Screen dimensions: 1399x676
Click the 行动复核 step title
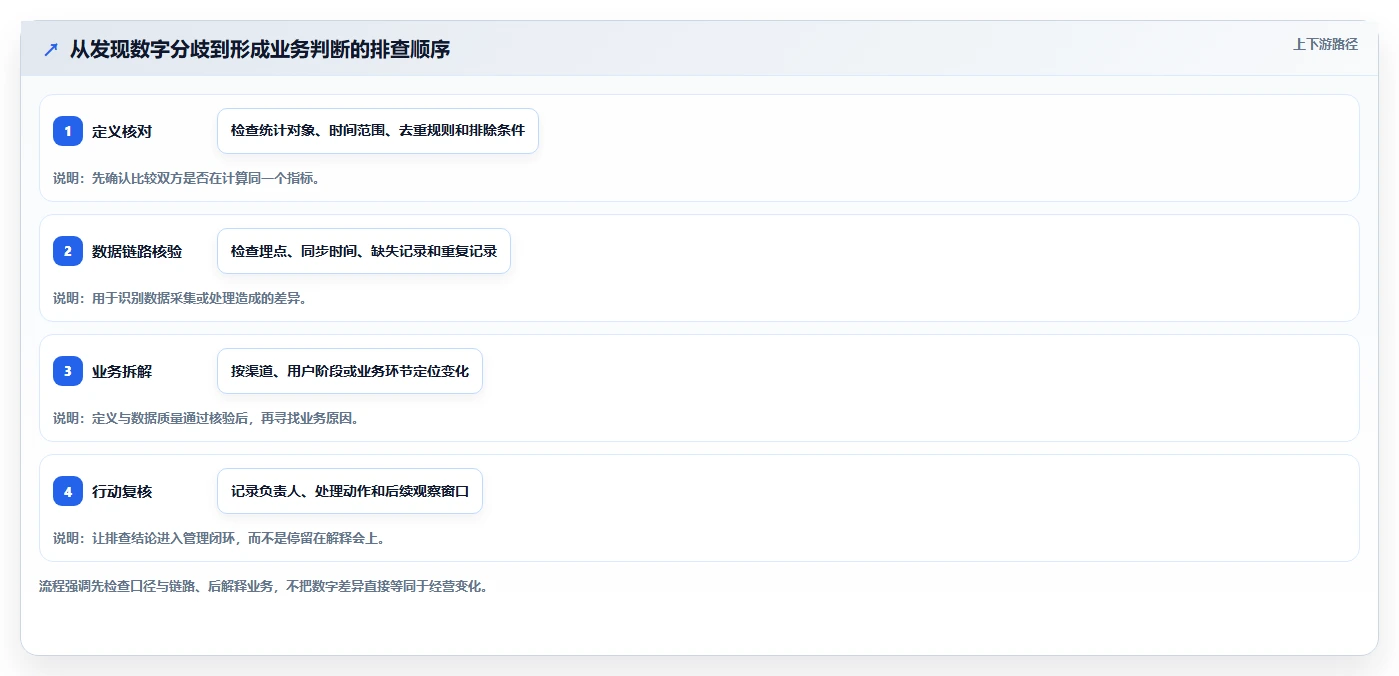(x=122, y=491)
